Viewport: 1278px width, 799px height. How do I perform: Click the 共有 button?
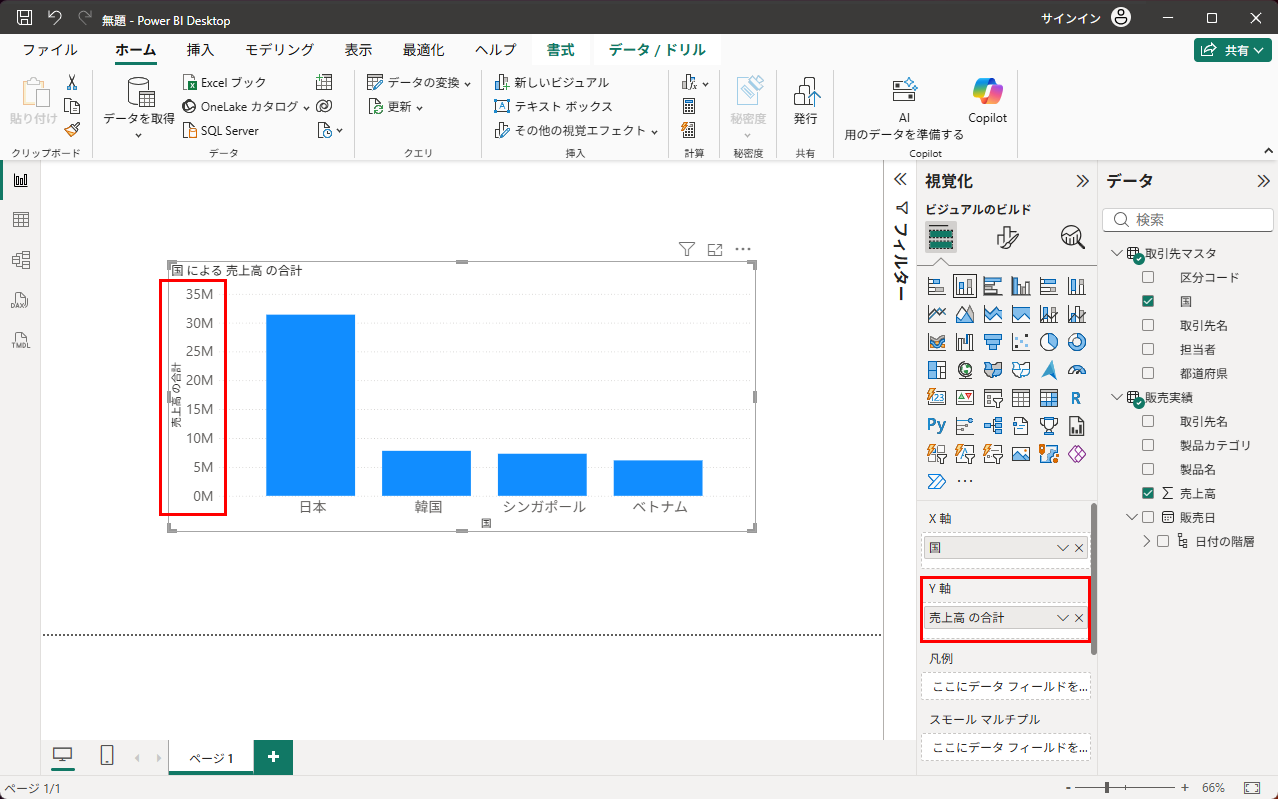click(1232, 50)
